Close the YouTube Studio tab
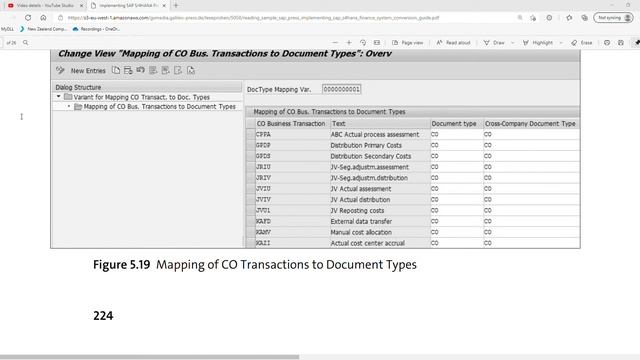Image resolution: width=640 pixels, height=360 pixels. pyautogui.click(x=81, y=6)
